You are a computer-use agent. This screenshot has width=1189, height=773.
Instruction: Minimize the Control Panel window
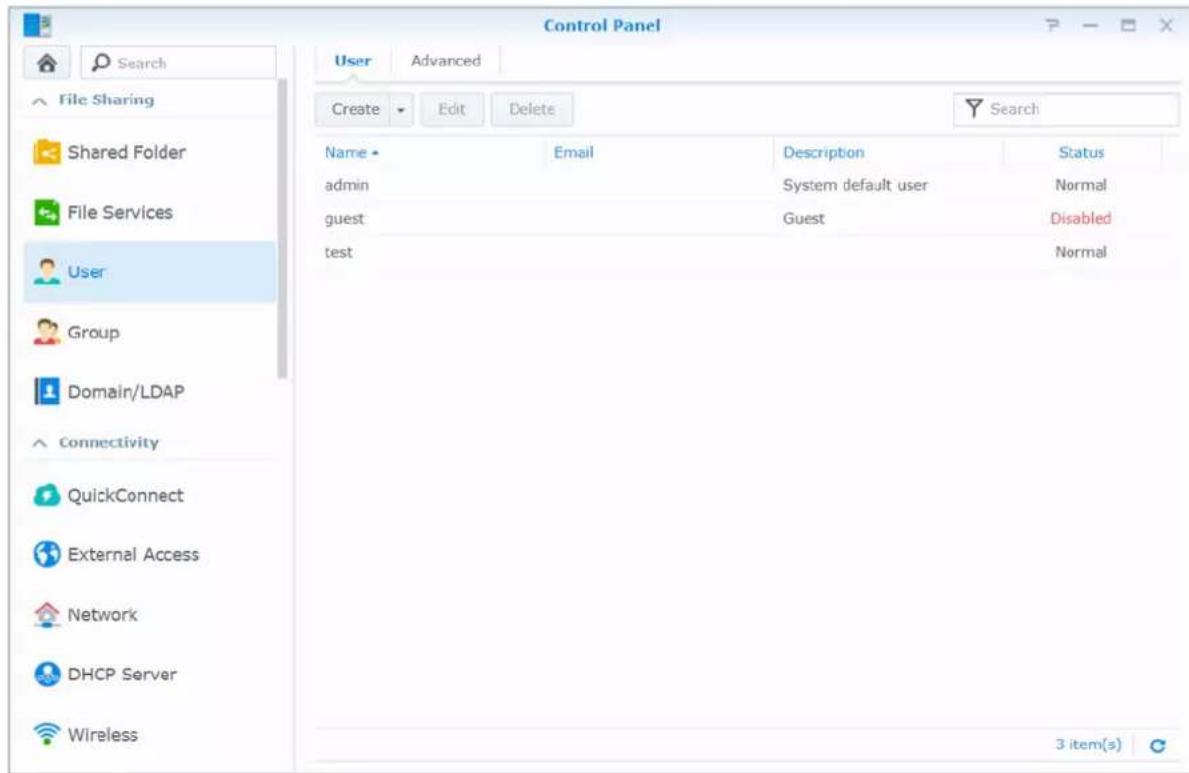point(1090,26)
